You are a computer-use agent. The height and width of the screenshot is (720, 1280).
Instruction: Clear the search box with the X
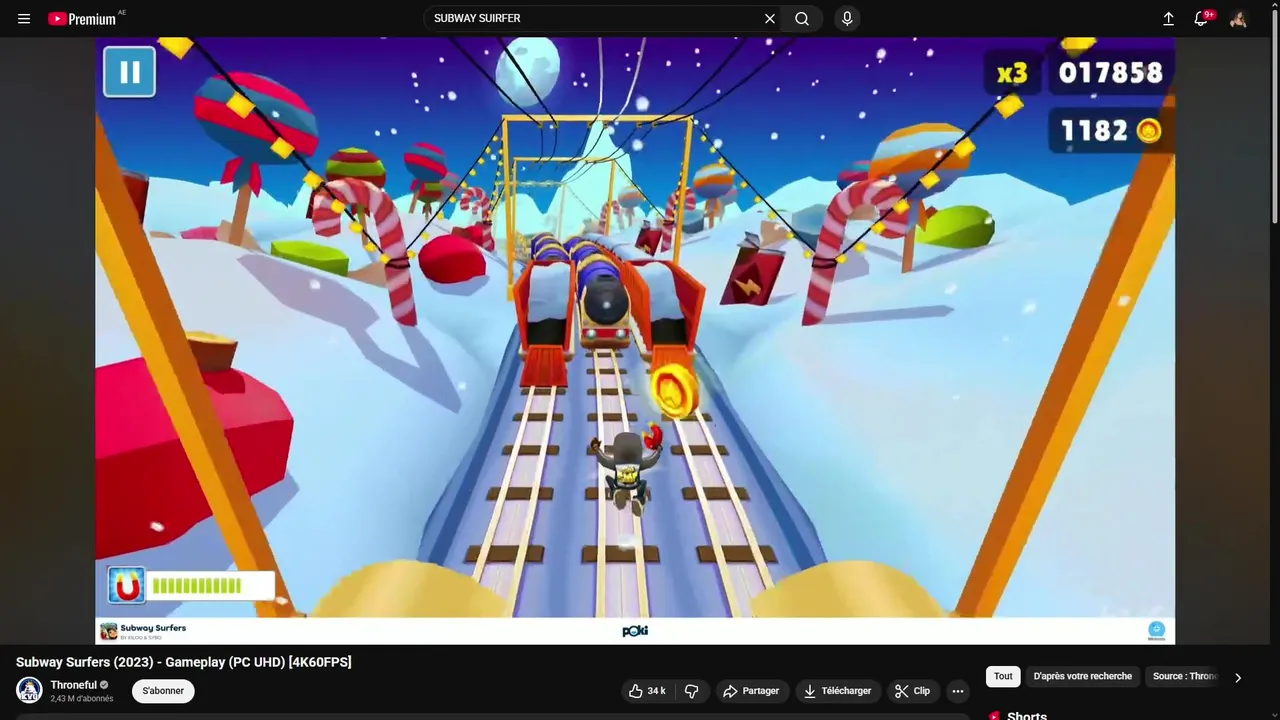coord(770,18)
